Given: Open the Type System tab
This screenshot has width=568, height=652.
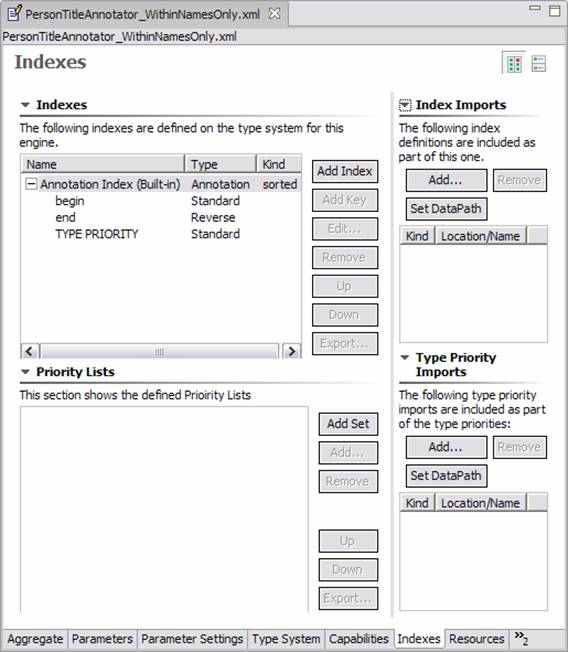Looking at the screenshot, I should (x=286, y=639).
